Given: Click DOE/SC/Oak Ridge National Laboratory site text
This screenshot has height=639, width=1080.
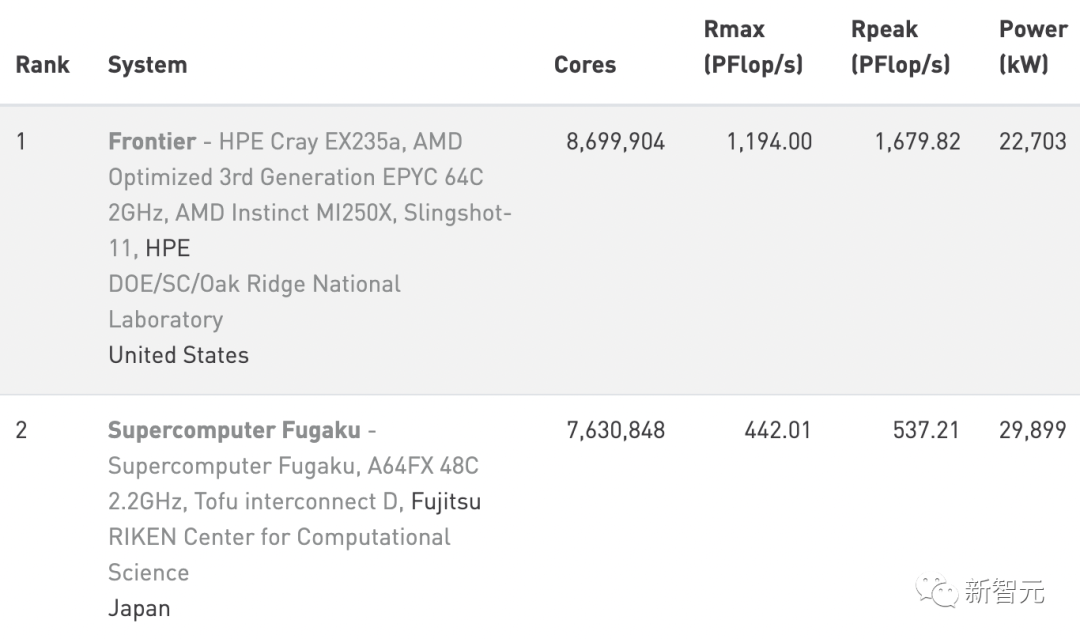Looking at the screenshot, I should (x=254, y=301).
